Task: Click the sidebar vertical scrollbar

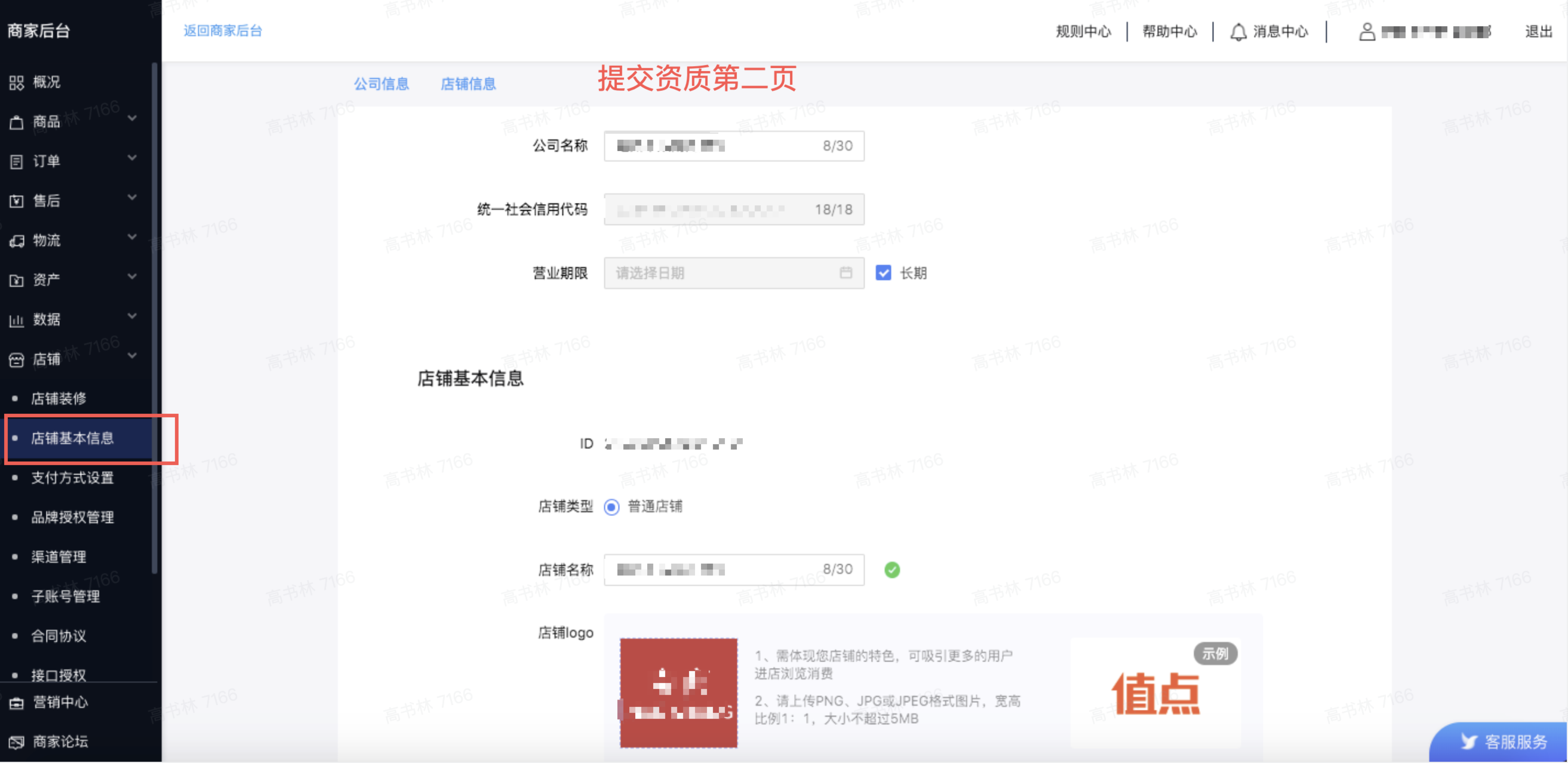Action: [x=155, y=318]
